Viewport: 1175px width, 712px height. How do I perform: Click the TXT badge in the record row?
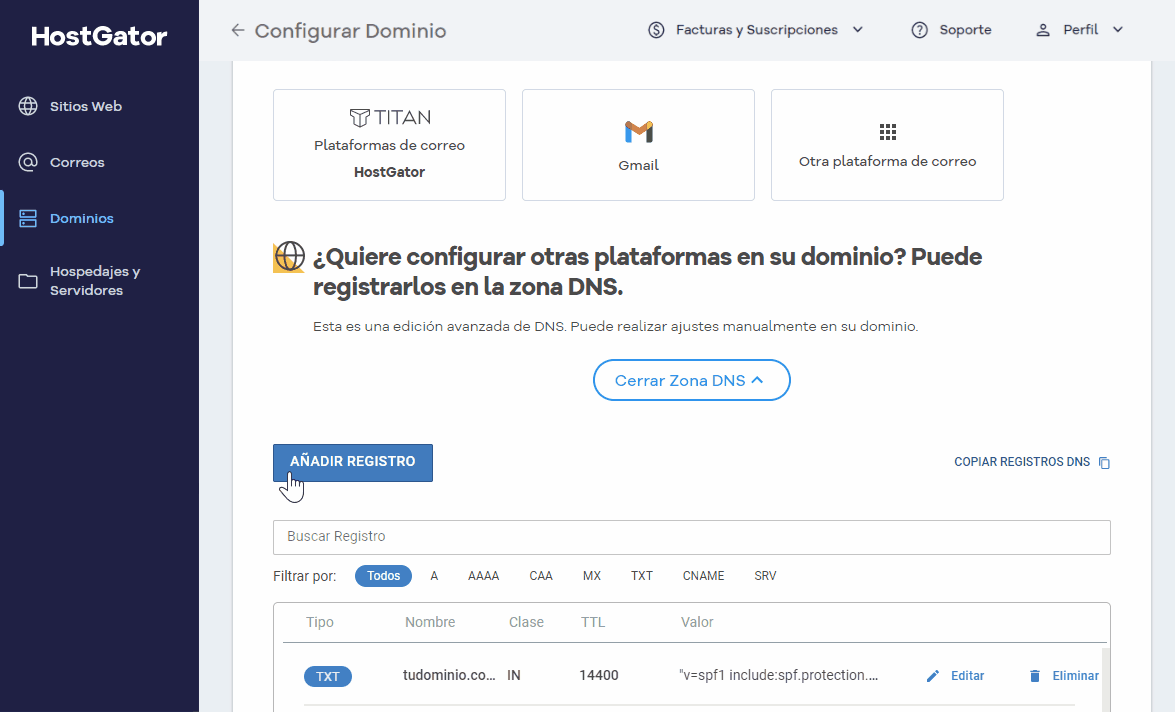click(327, 676)
